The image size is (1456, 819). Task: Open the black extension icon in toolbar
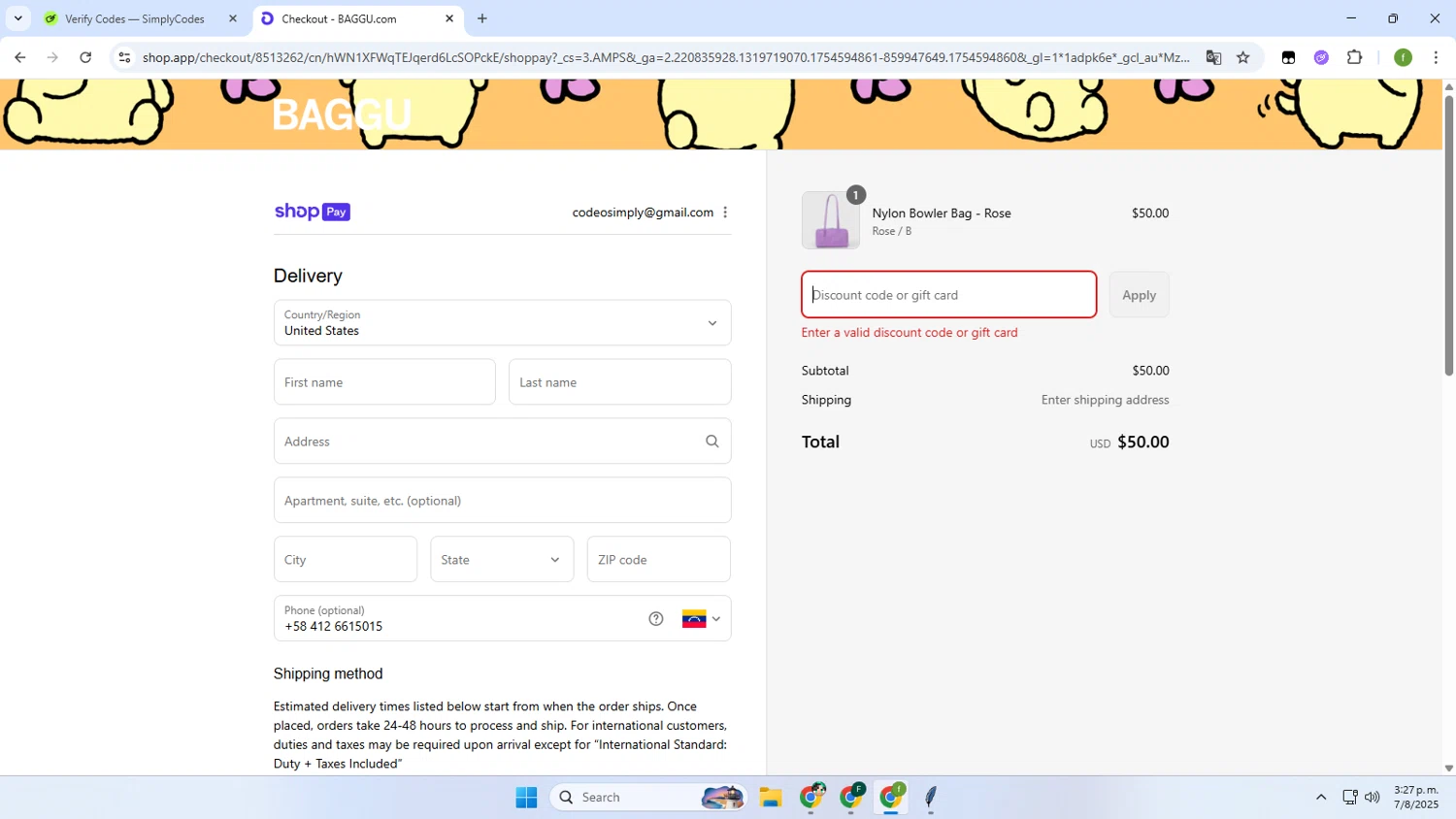click(1288, 57)
